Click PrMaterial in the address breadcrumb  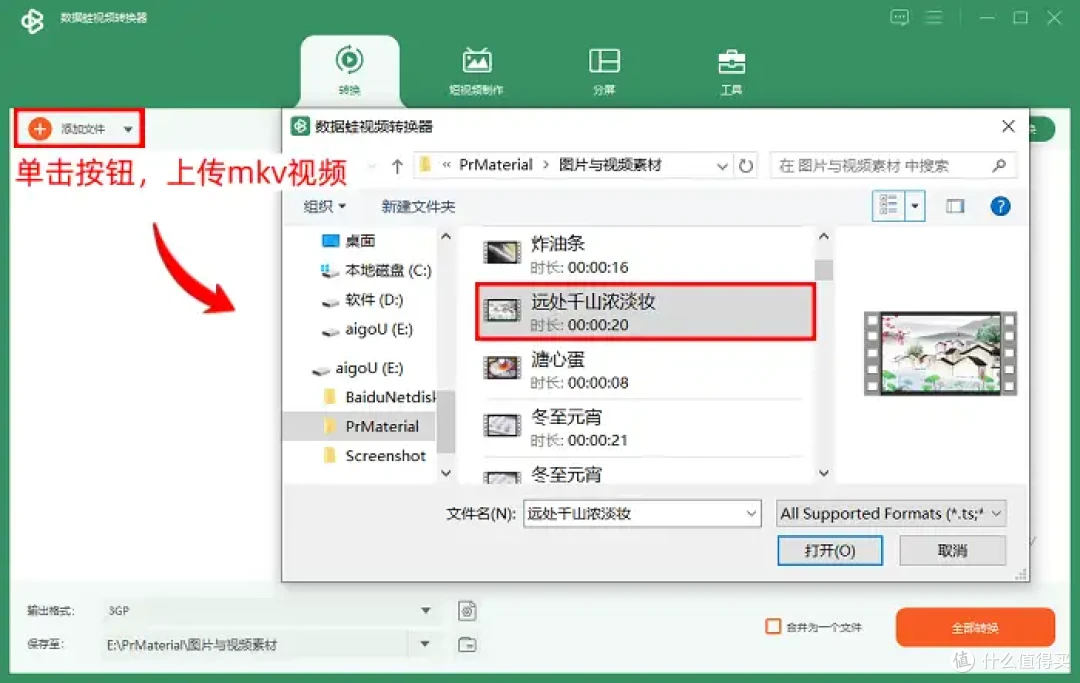click(496, 165)
